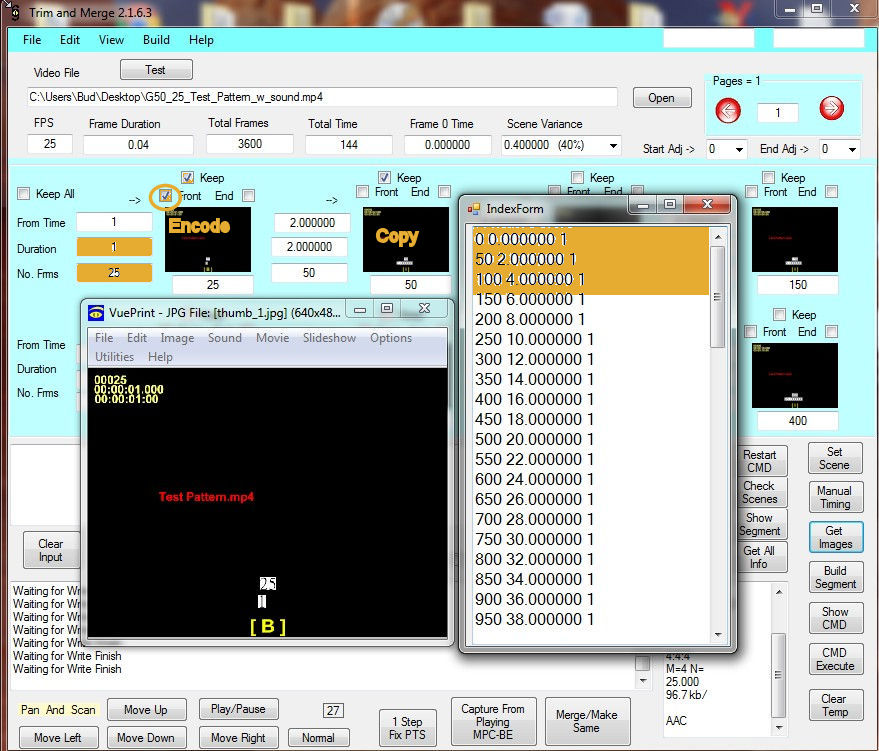
Task: Check Front checkbox for the 400 thumbnail
Action: tap(751, 332)
